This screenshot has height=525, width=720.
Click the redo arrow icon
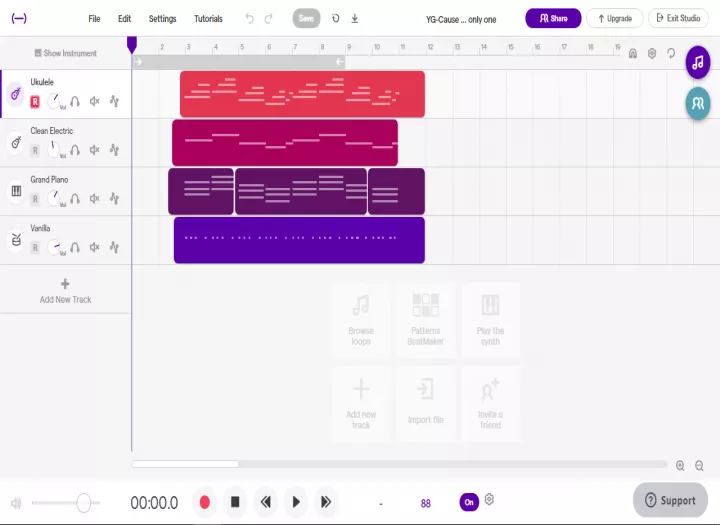point(269,18)
